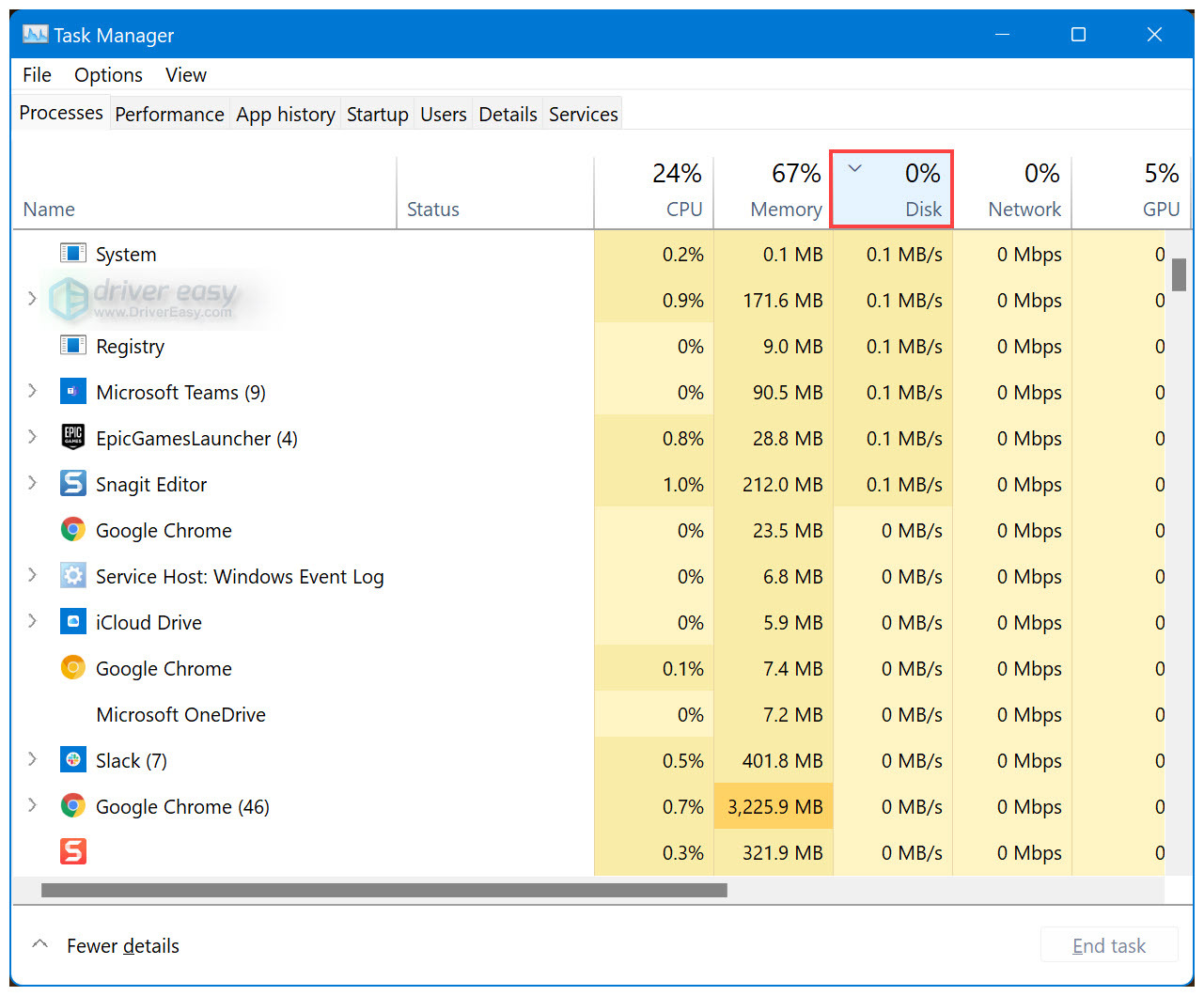
Task: Click the red Snagit icon at the bottom
Action: point(73,851)
